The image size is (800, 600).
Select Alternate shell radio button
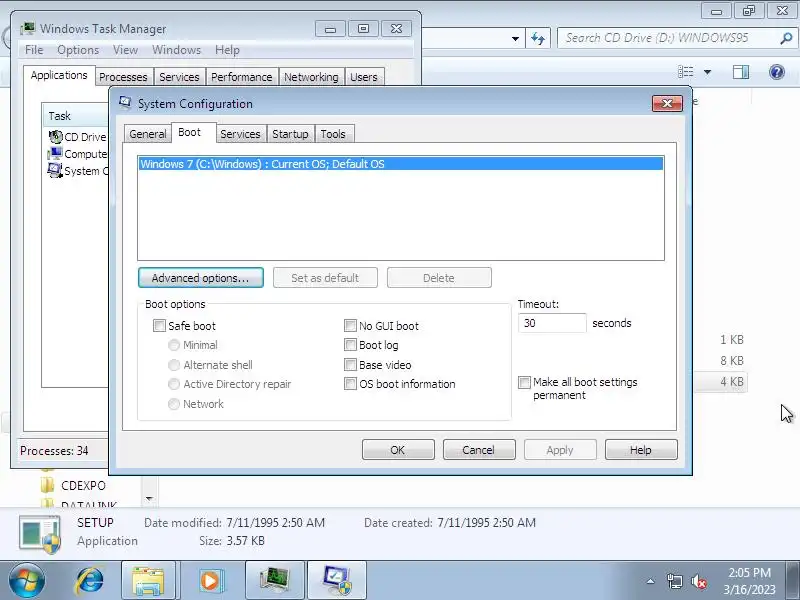tap(173, 365)
